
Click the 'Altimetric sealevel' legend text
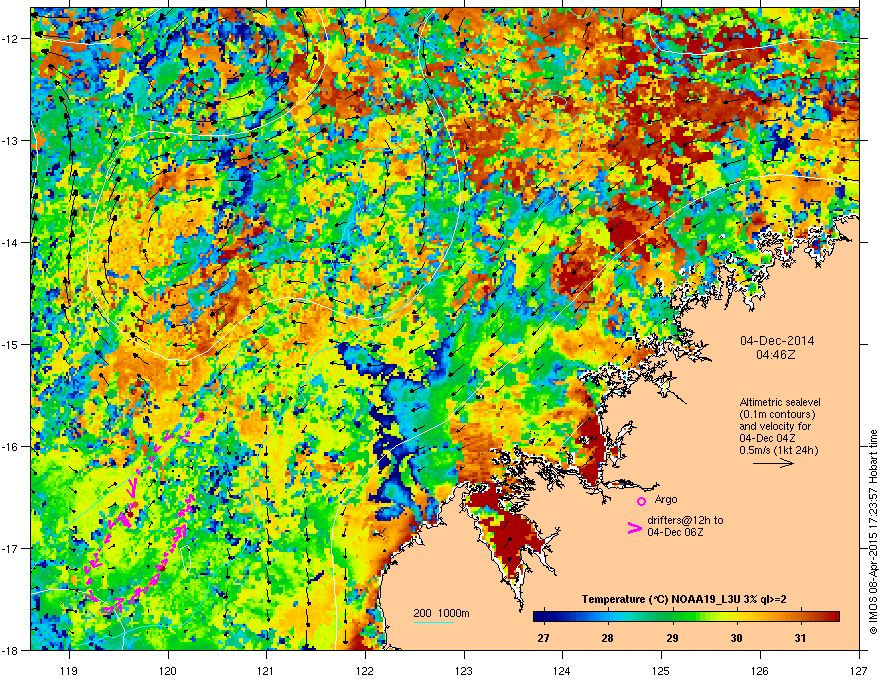pyautogui.click(x=780, y=402)
